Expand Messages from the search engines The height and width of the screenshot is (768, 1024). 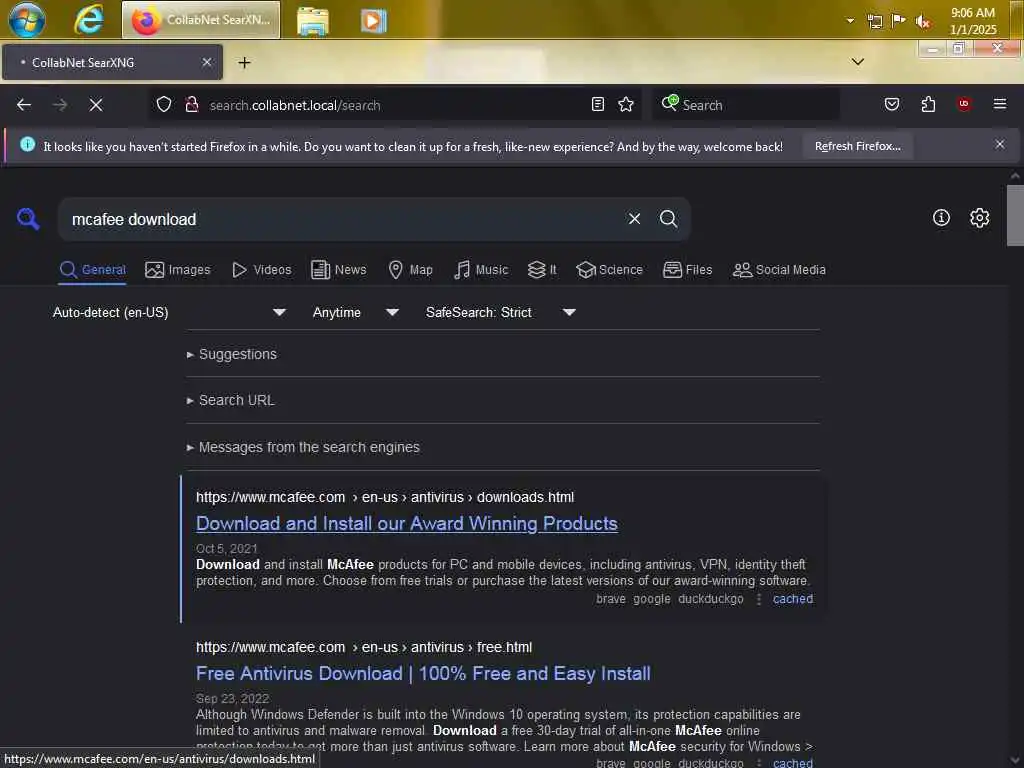coord(303,447)
